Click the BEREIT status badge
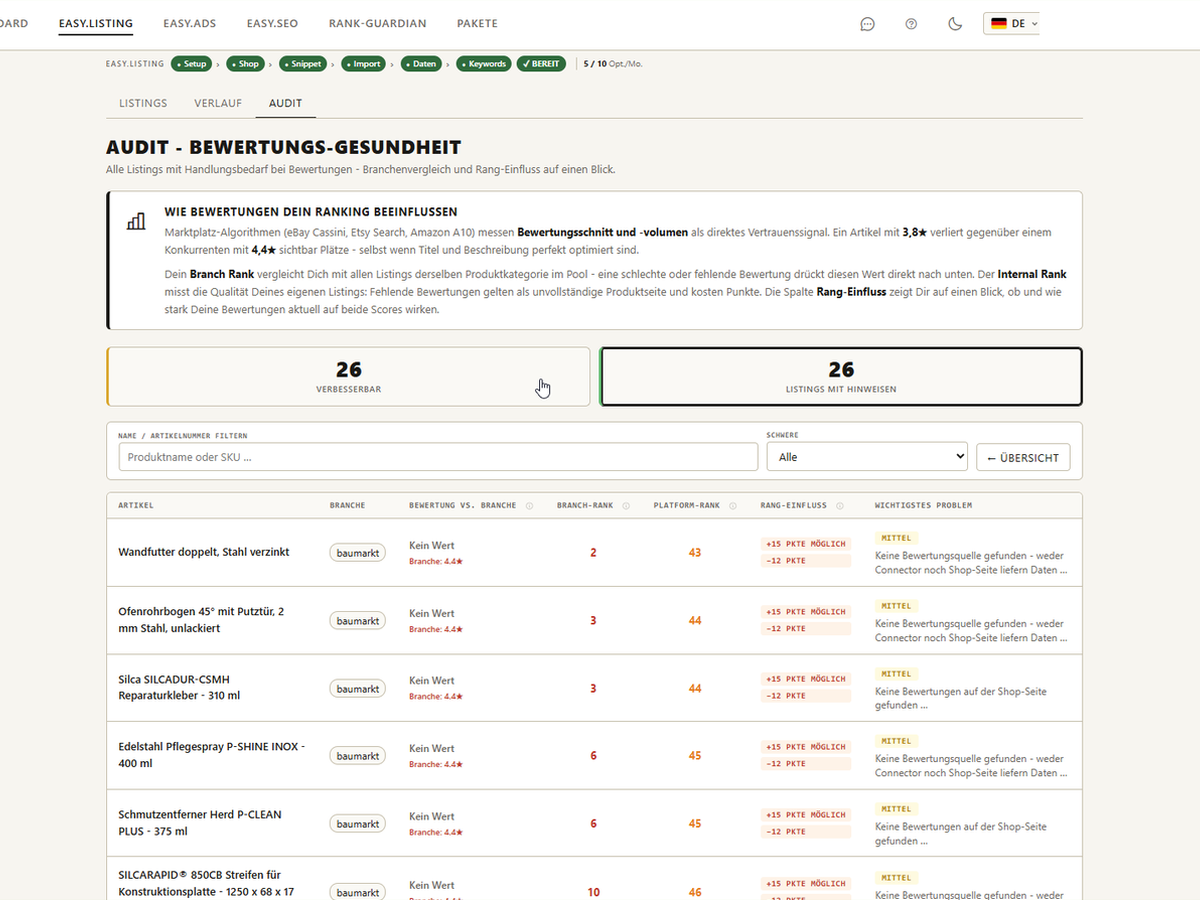The height and width of the screenshot is (900, 1200). pos(541,64)
